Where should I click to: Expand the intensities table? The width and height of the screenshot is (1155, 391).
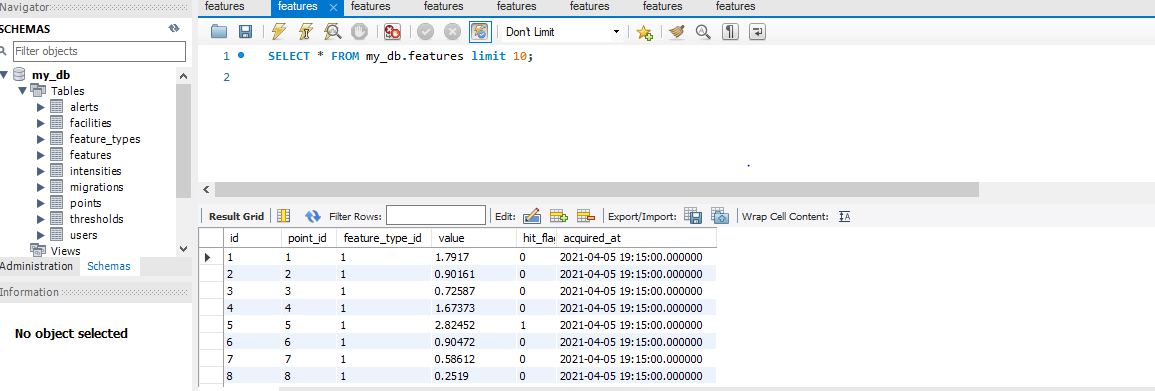[41, 171]
